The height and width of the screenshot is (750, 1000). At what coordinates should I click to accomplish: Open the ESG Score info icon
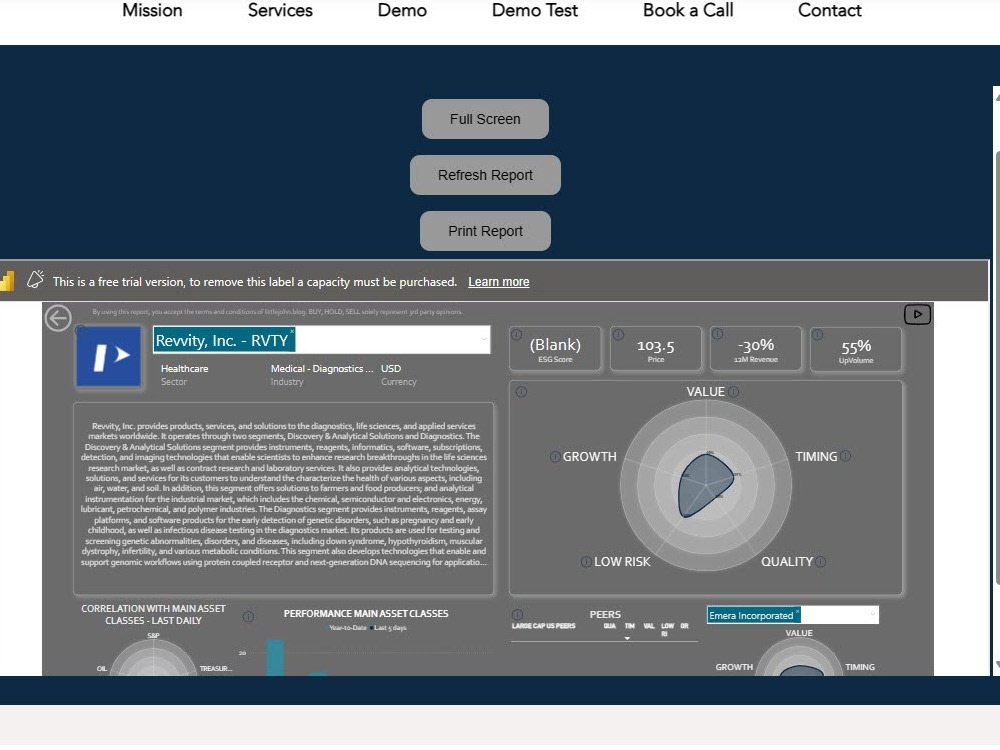click(x=517, y=335)
